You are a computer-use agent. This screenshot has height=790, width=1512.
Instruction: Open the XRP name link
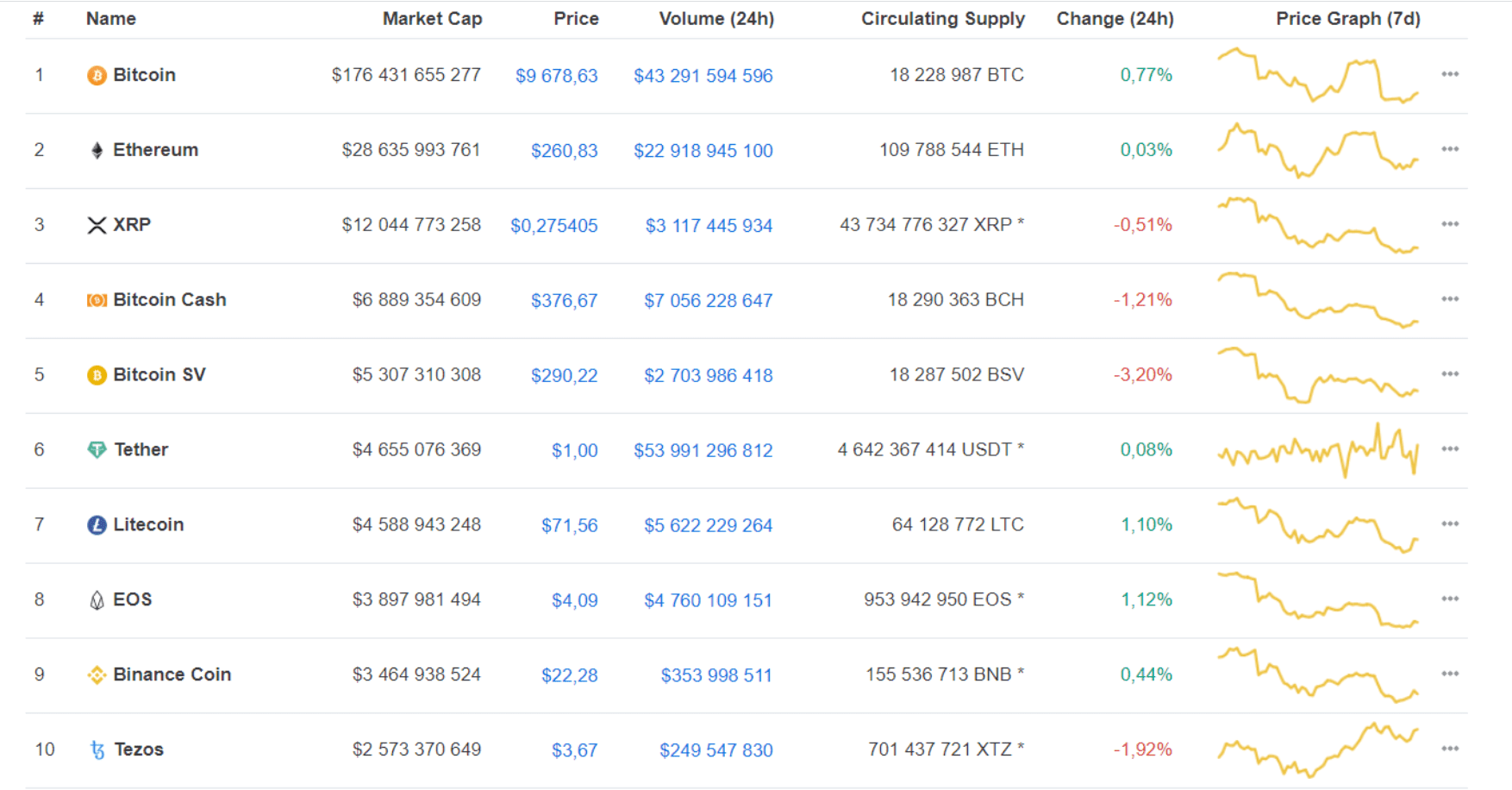coord(132,225)
